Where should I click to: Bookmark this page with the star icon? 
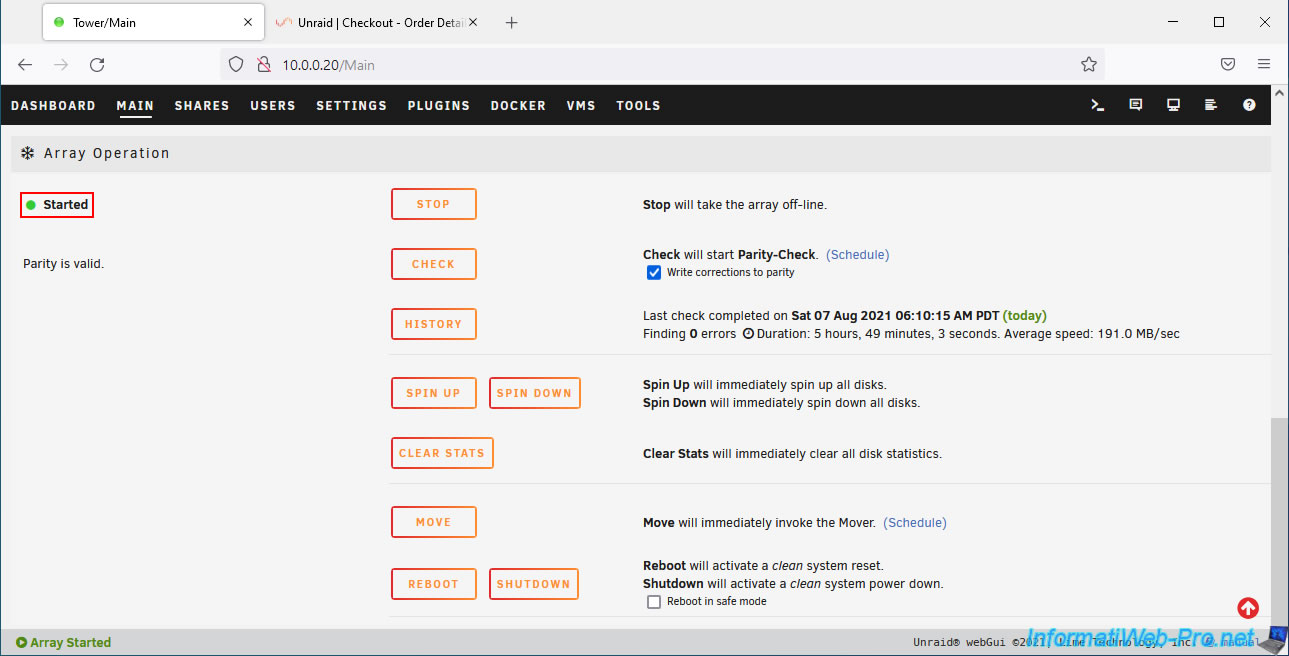tap(1089, 64)
